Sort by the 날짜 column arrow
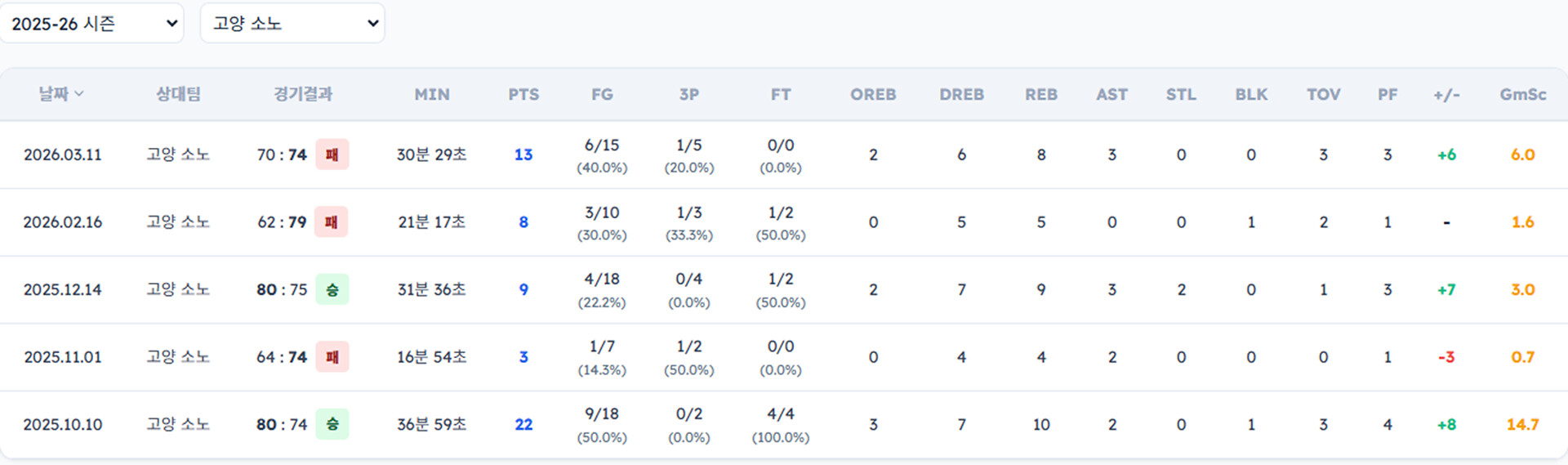 pos(79,94)
